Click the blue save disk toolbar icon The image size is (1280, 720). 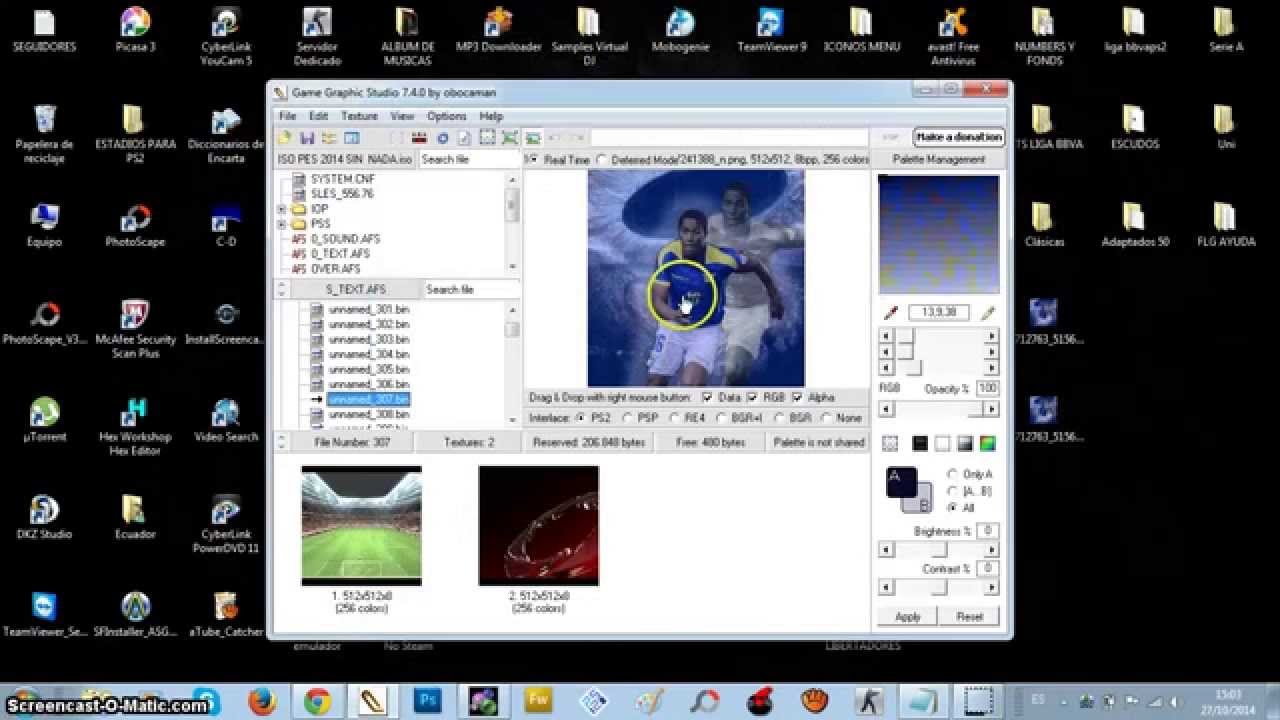point(307,138)
